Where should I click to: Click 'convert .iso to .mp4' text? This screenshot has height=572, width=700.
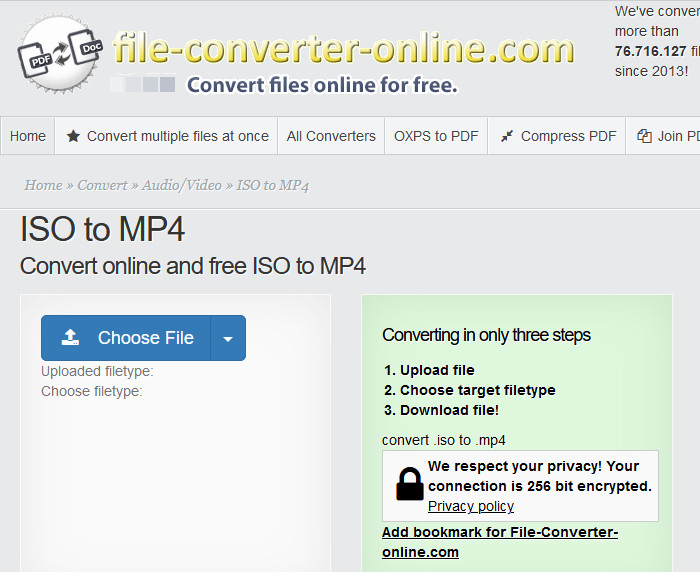click(x=444, y=440)
